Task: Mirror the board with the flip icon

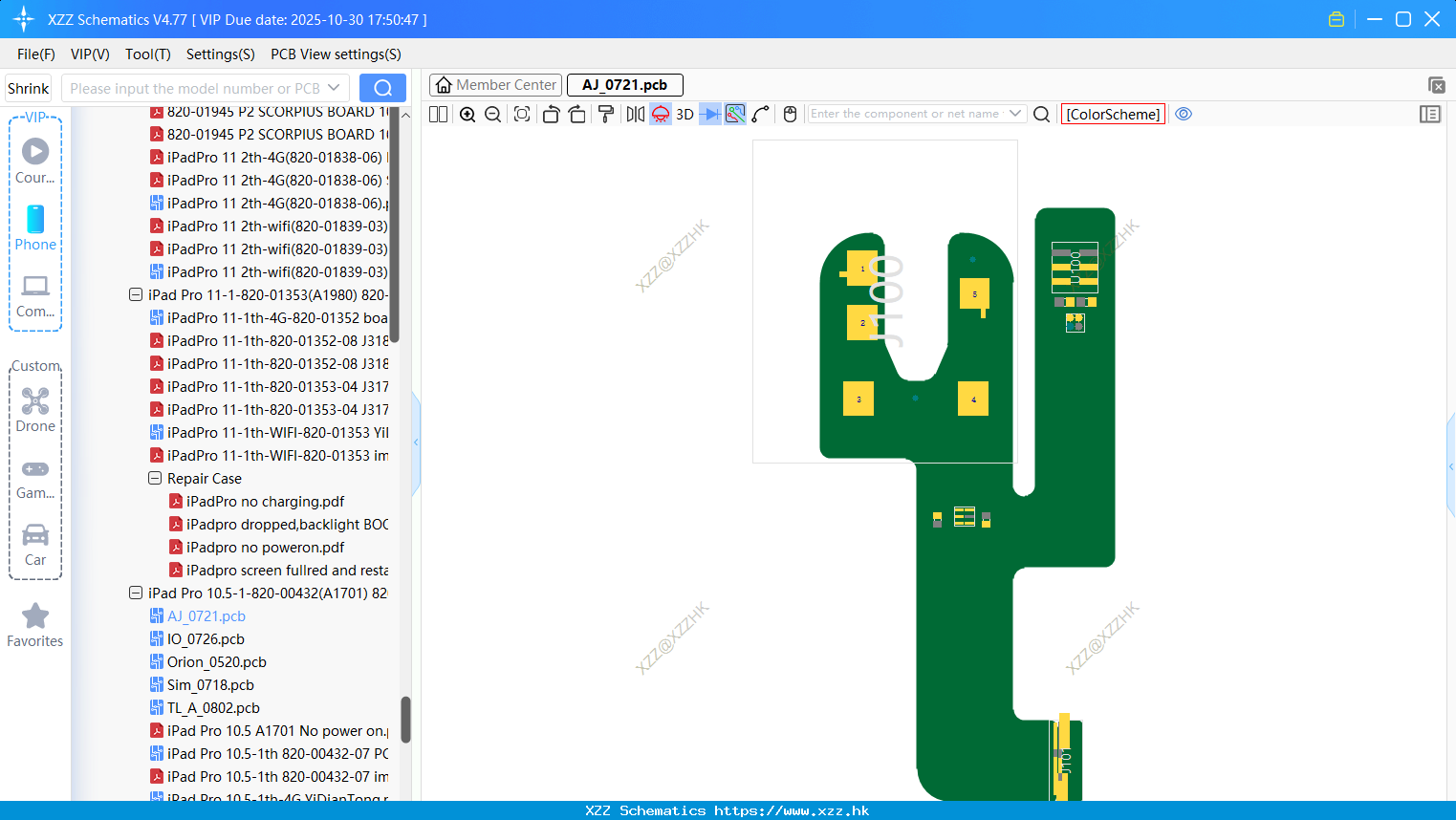Action: coord(635,114)
